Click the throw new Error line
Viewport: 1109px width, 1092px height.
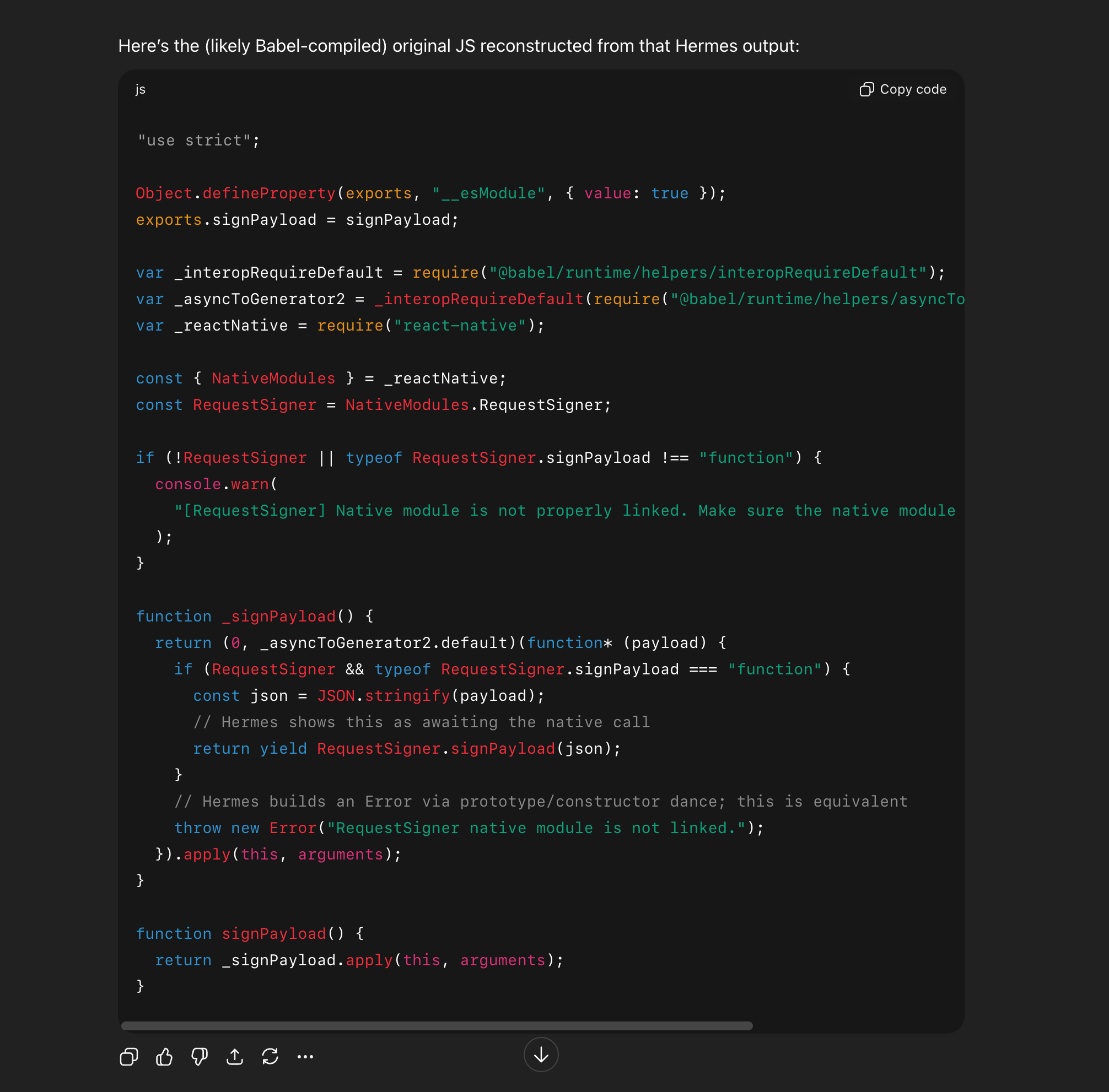pos(469,828)
